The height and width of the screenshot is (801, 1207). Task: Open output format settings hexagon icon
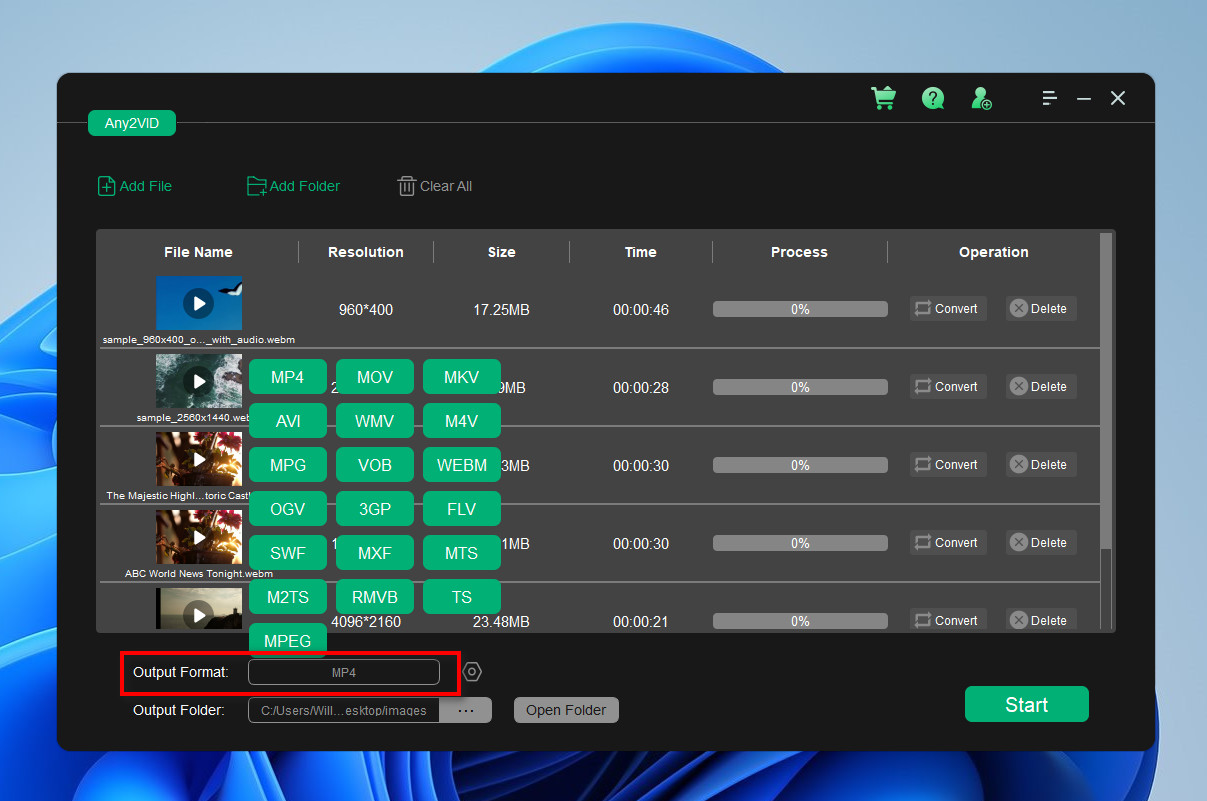[x=472, y=672]
